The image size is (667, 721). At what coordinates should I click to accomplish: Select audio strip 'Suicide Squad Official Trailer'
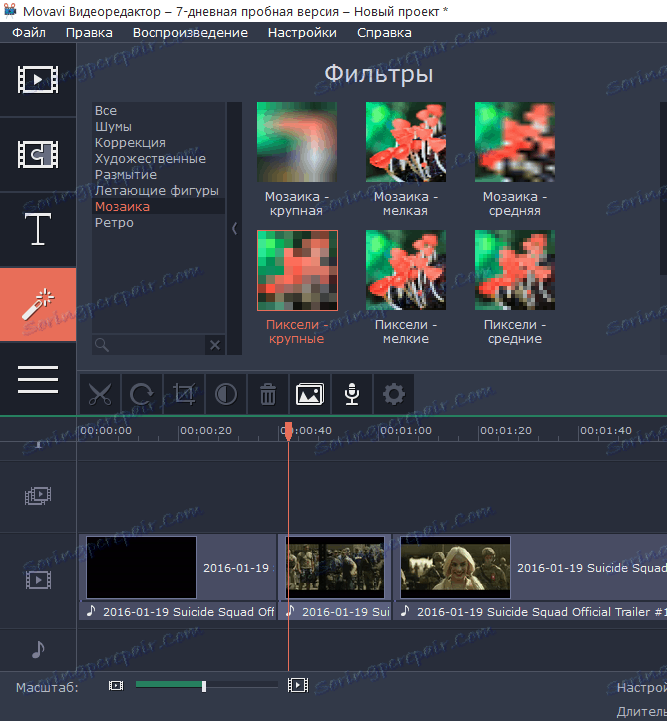[530, 612]
